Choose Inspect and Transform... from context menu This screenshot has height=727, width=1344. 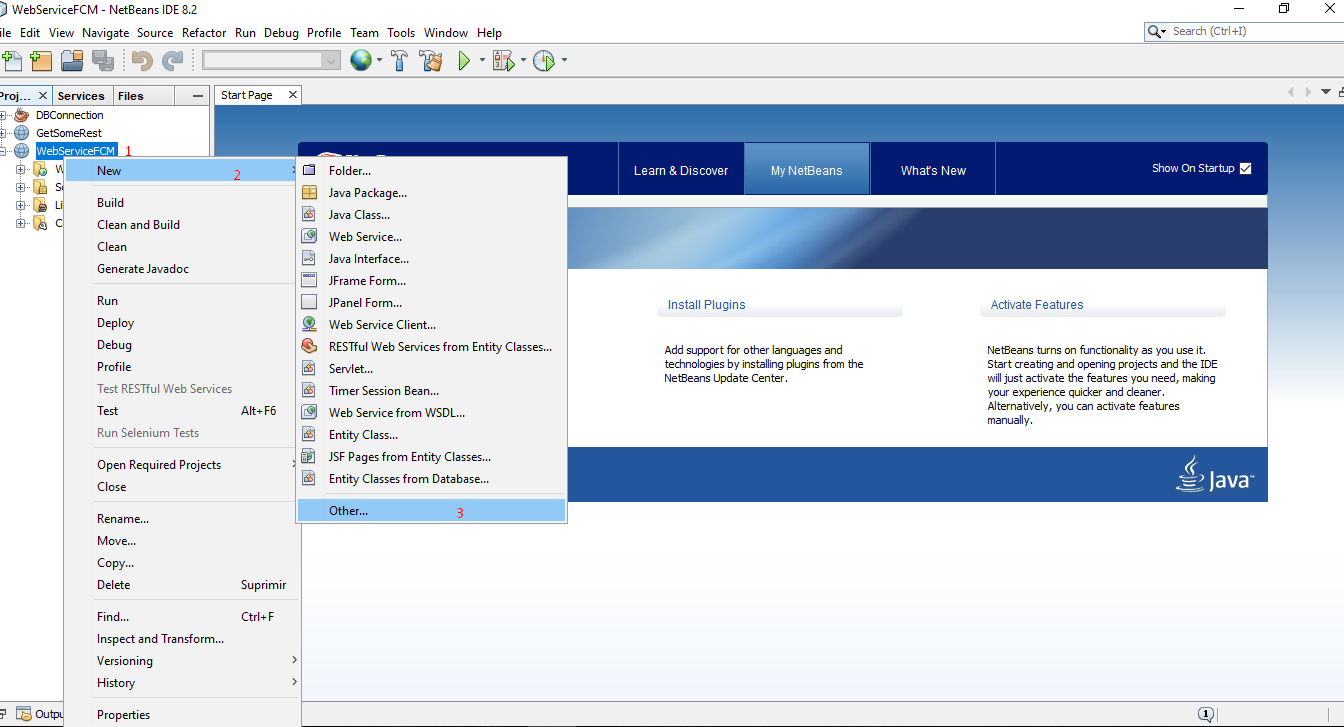(x=181, y=639)
